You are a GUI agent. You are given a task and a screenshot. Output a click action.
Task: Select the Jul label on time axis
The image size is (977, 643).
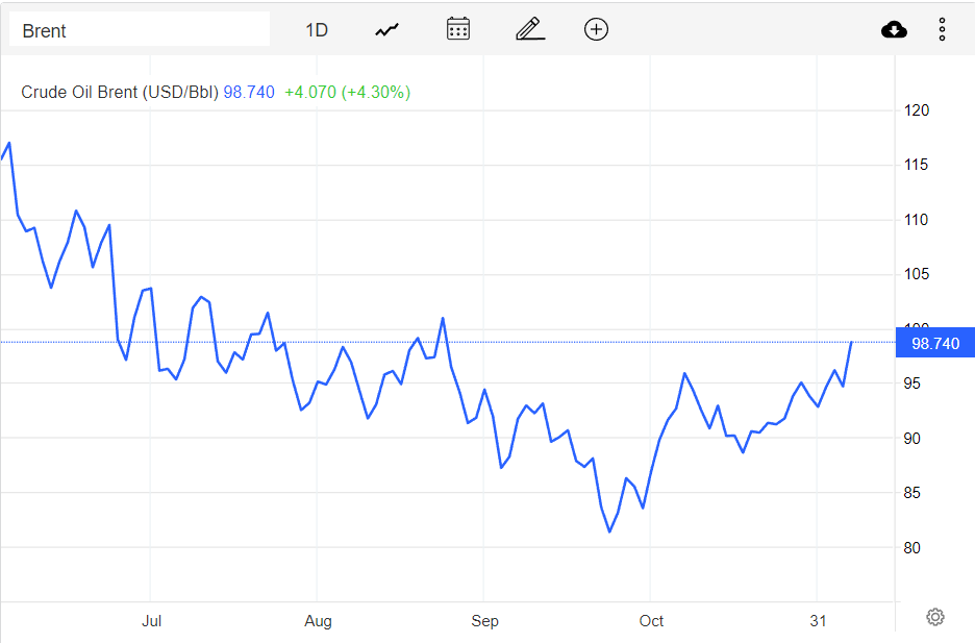pyautogui.click(x=151, y=621)
